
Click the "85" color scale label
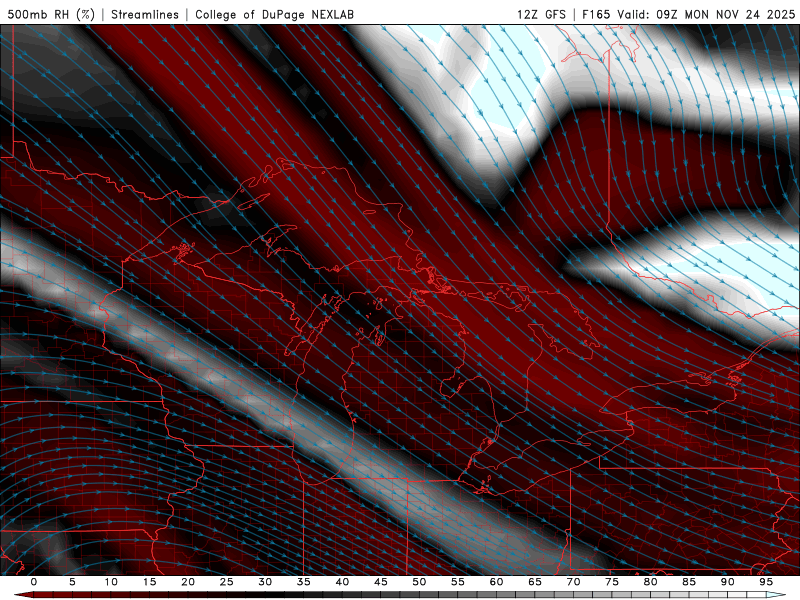(688, 582)
